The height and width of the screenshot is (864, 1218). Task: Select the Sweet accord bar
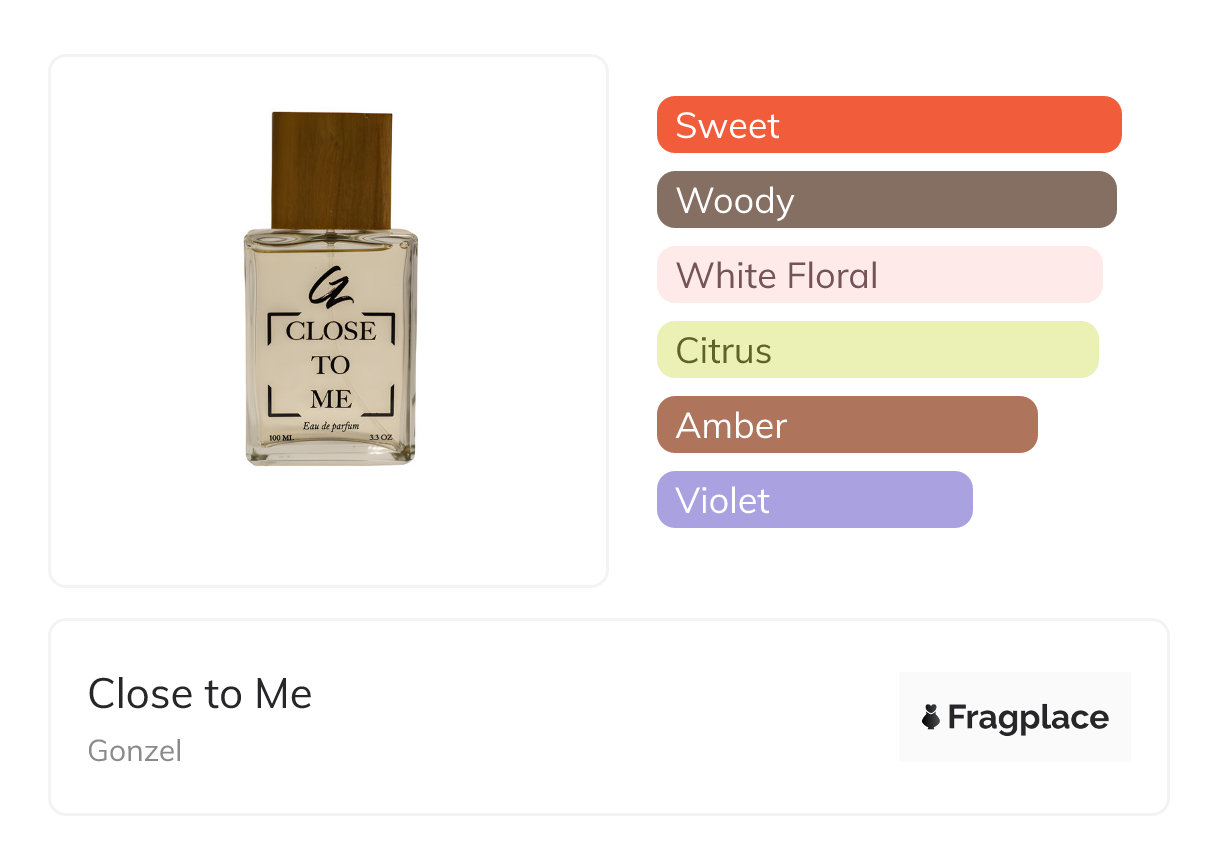point(889,125)
